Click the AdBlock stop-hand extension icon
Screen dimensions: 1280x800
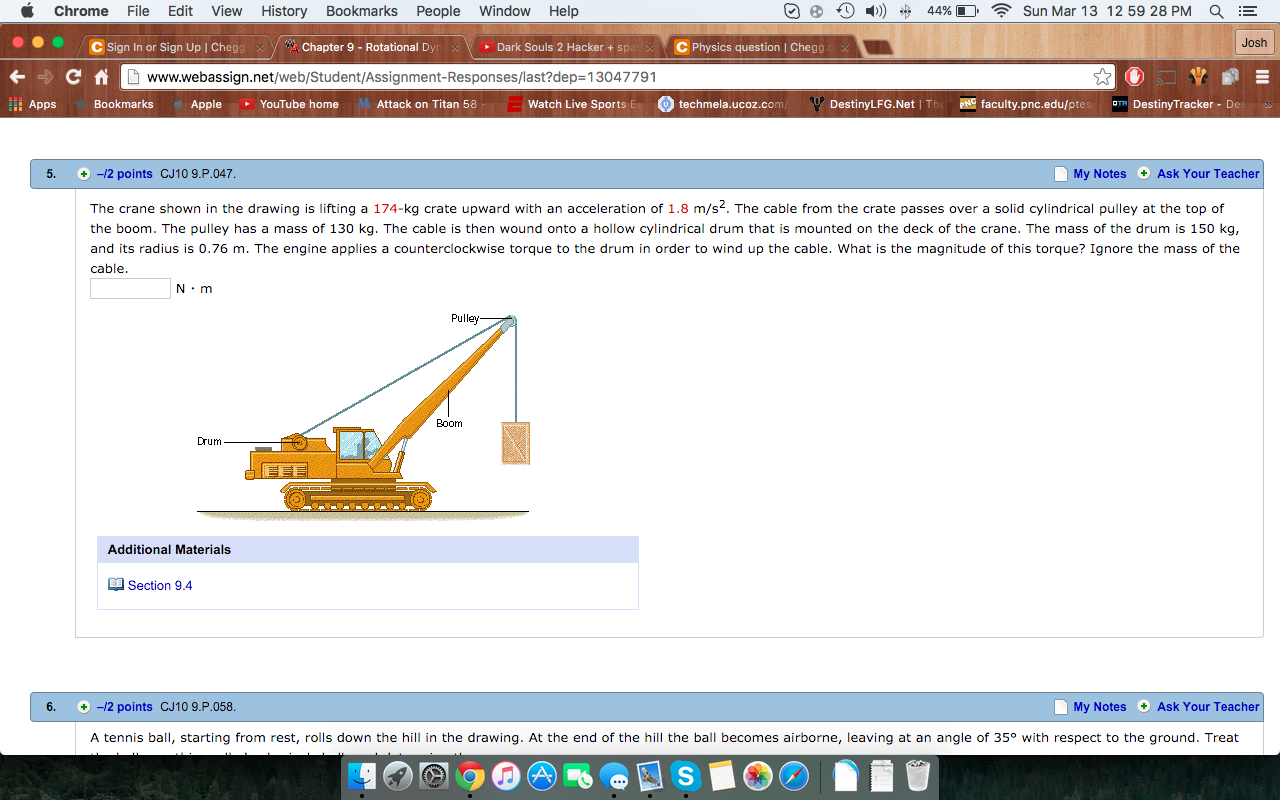tap(1135, 76)
